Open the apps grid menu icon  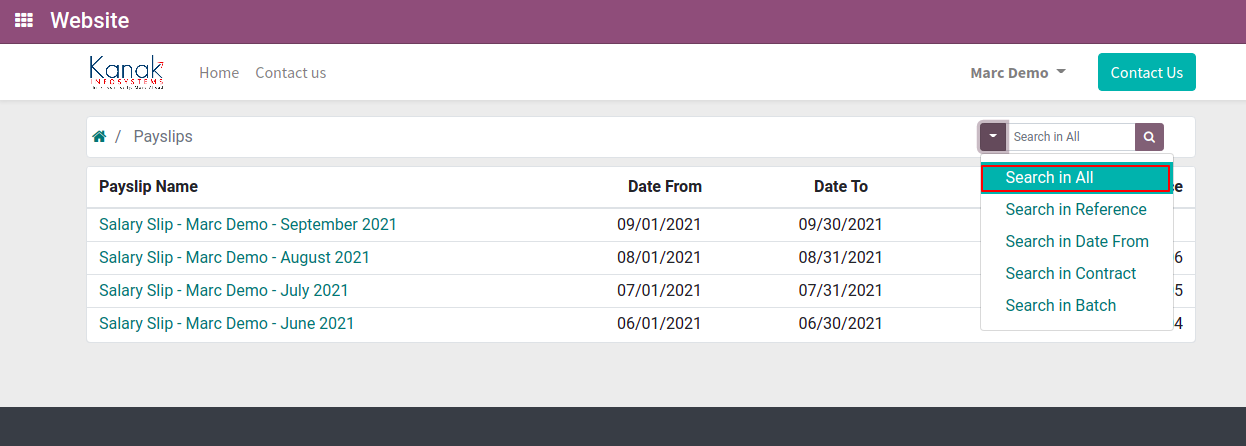point(23,20)
